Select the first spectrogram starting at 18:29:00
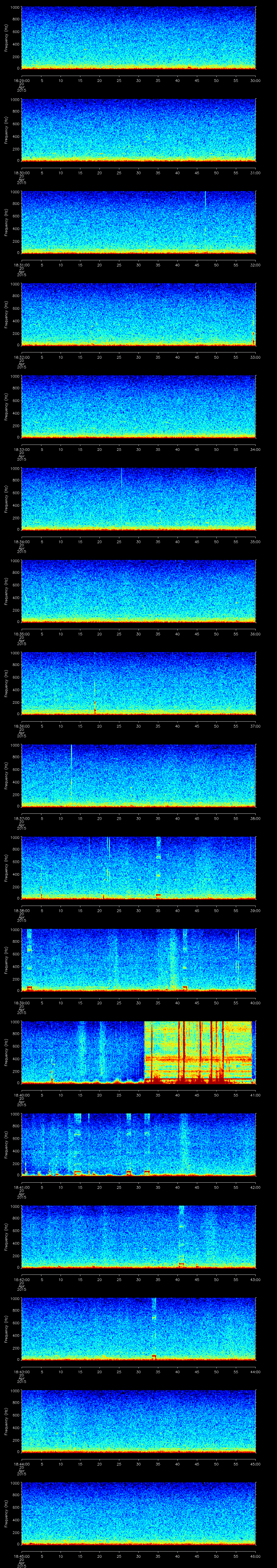Viewport: 277px width, 1568px height. (138, 38)
